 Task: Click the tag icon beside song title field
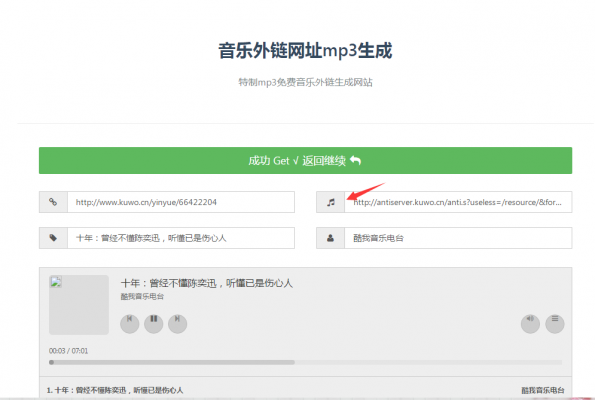coord(53,238)
